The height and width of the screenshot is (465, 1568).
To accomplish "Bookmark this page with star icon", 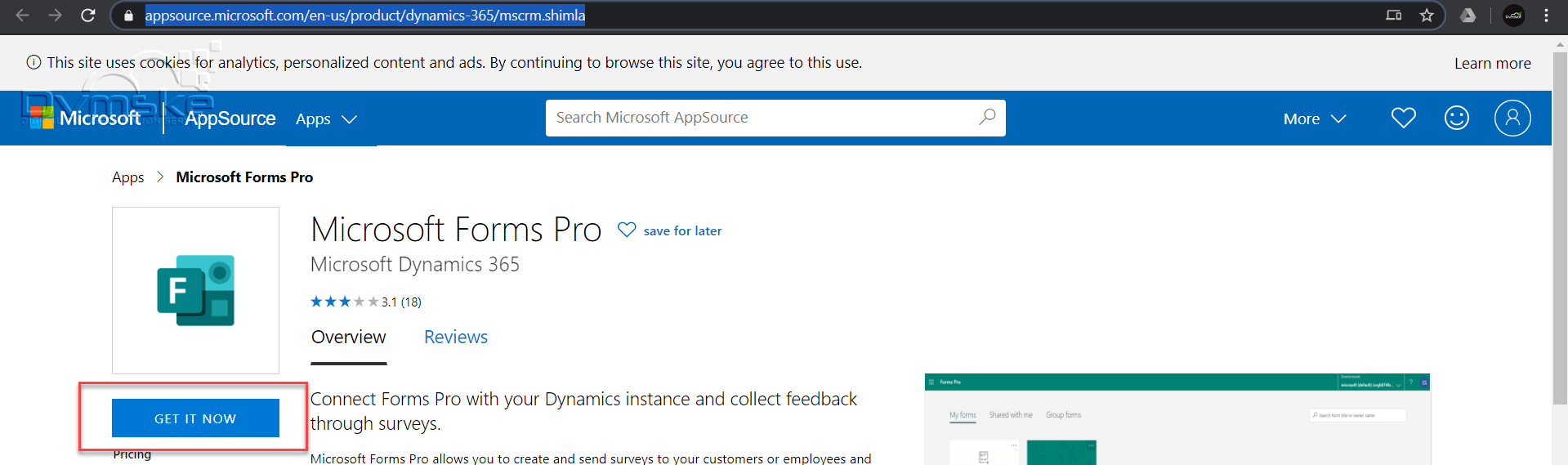I will [1427, 16].
